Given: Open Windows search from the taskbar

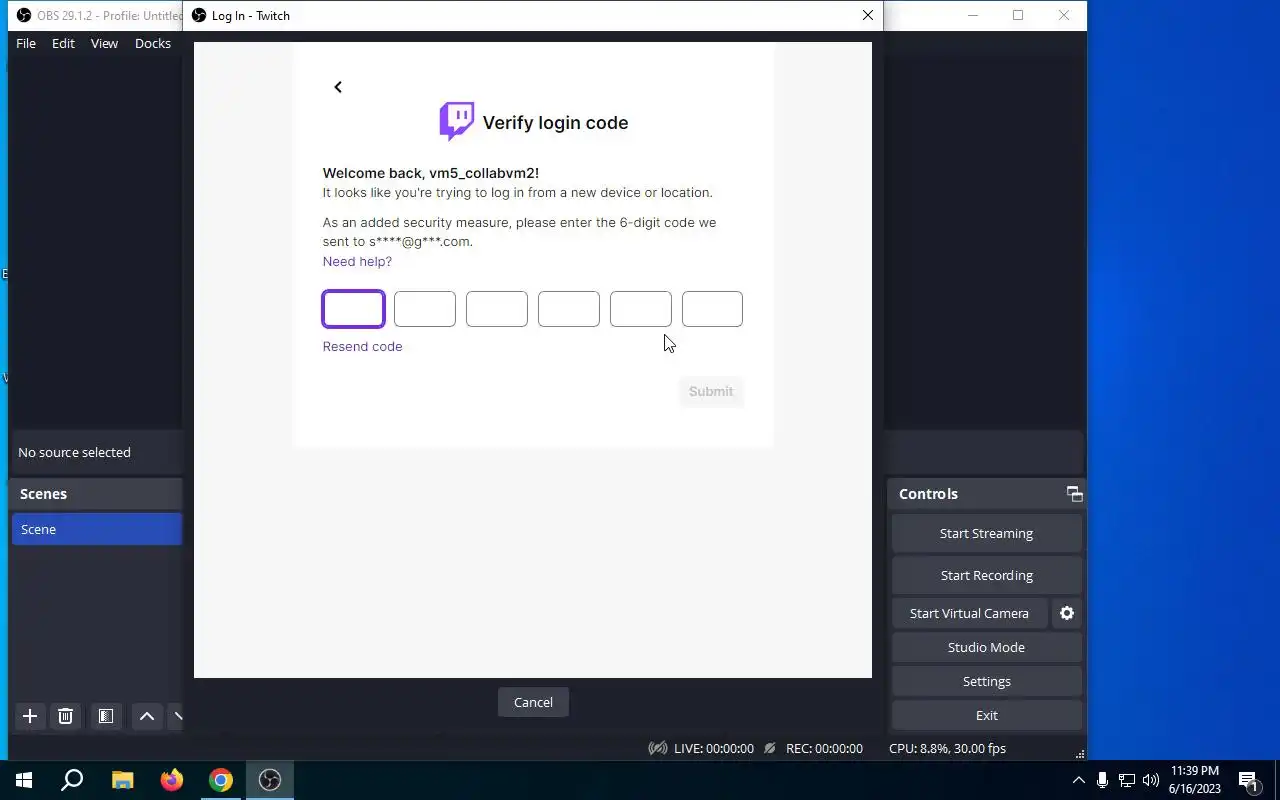Looking at the screenshot, I should [x=72, y=780].
